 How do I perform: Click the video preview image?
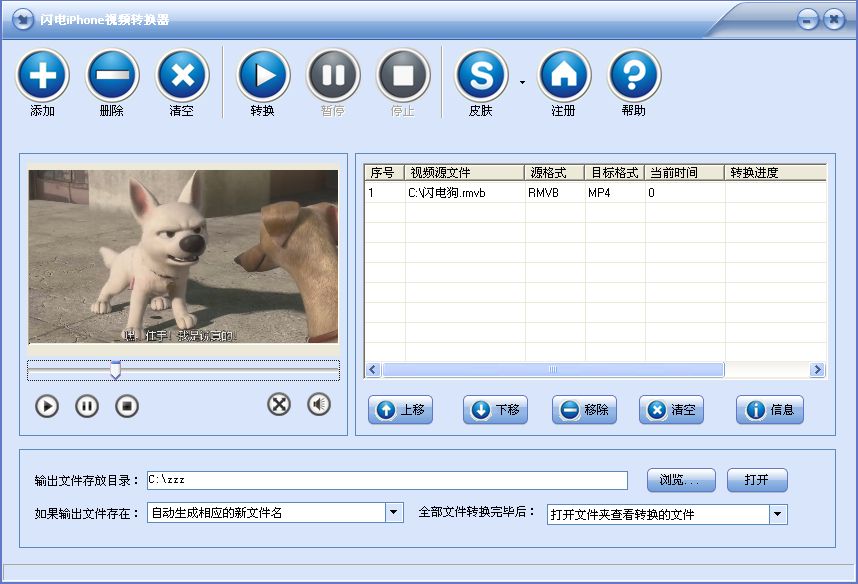pos(183,257)
